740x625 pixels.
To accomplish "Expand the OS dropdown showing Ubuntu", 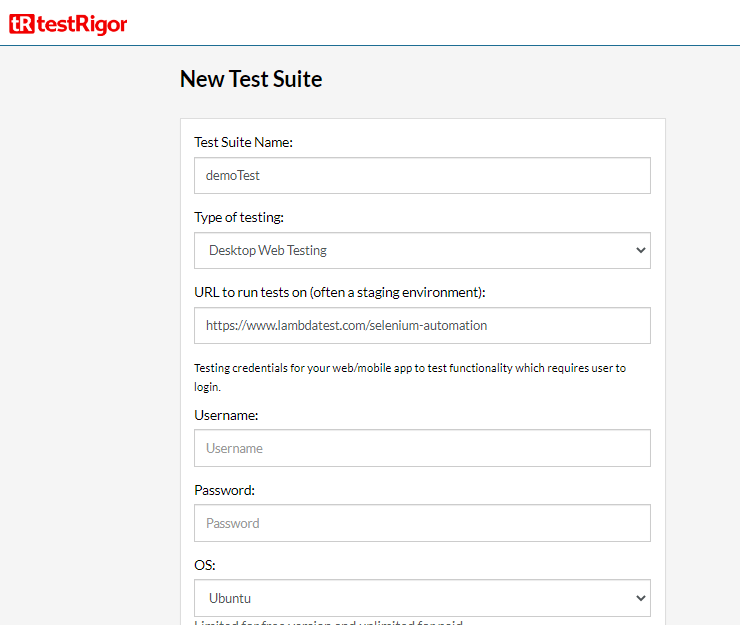I will pyautogui.click(x=422, y=598).
